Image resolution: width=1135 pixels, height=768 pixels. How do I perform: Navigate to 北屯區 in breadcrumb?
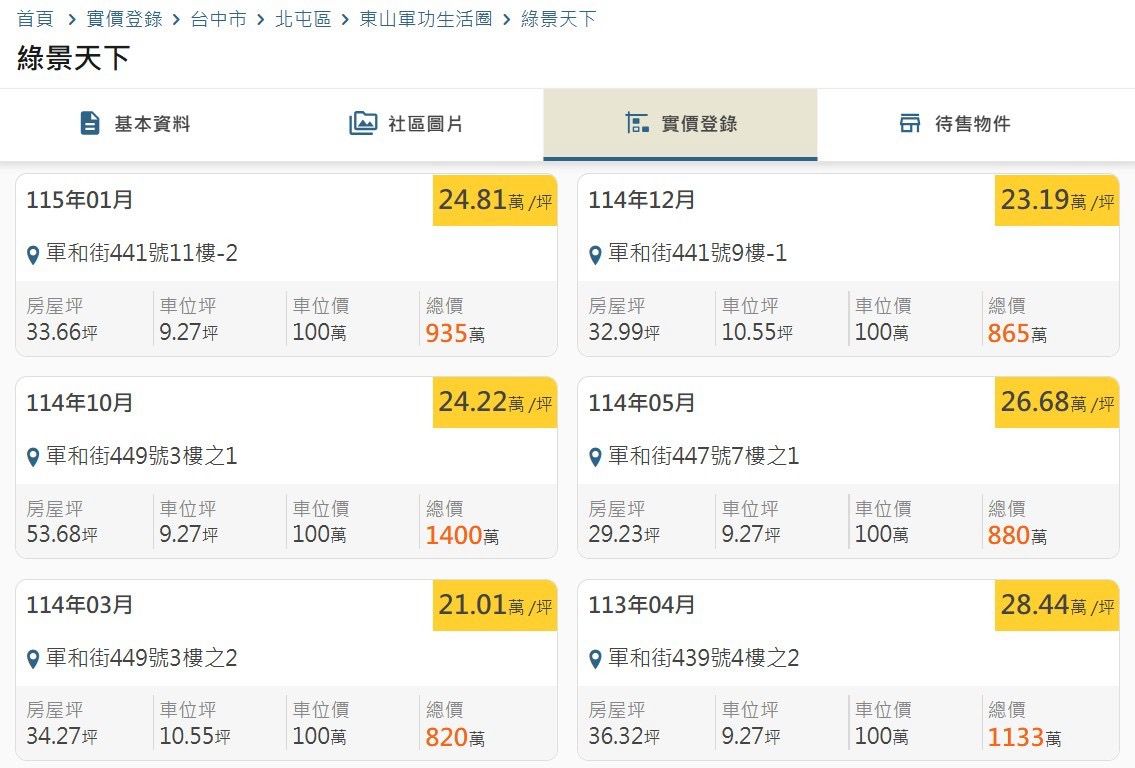[303, 19]
